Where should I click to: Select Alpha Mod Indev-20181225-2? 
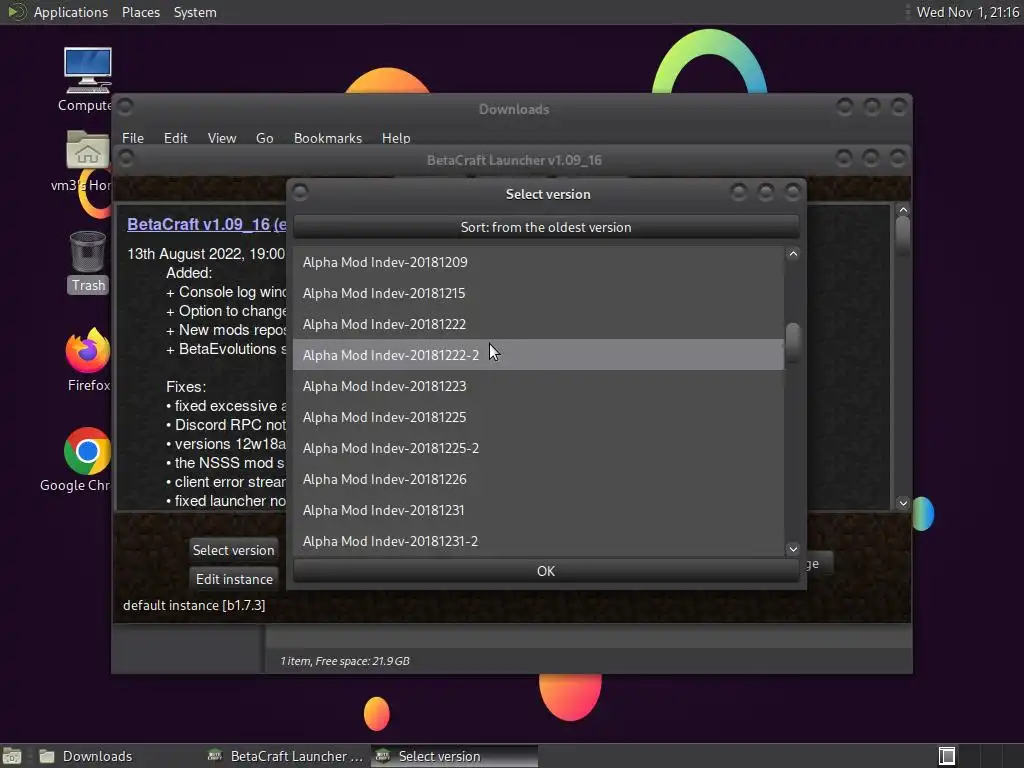[x=538, y=448]
